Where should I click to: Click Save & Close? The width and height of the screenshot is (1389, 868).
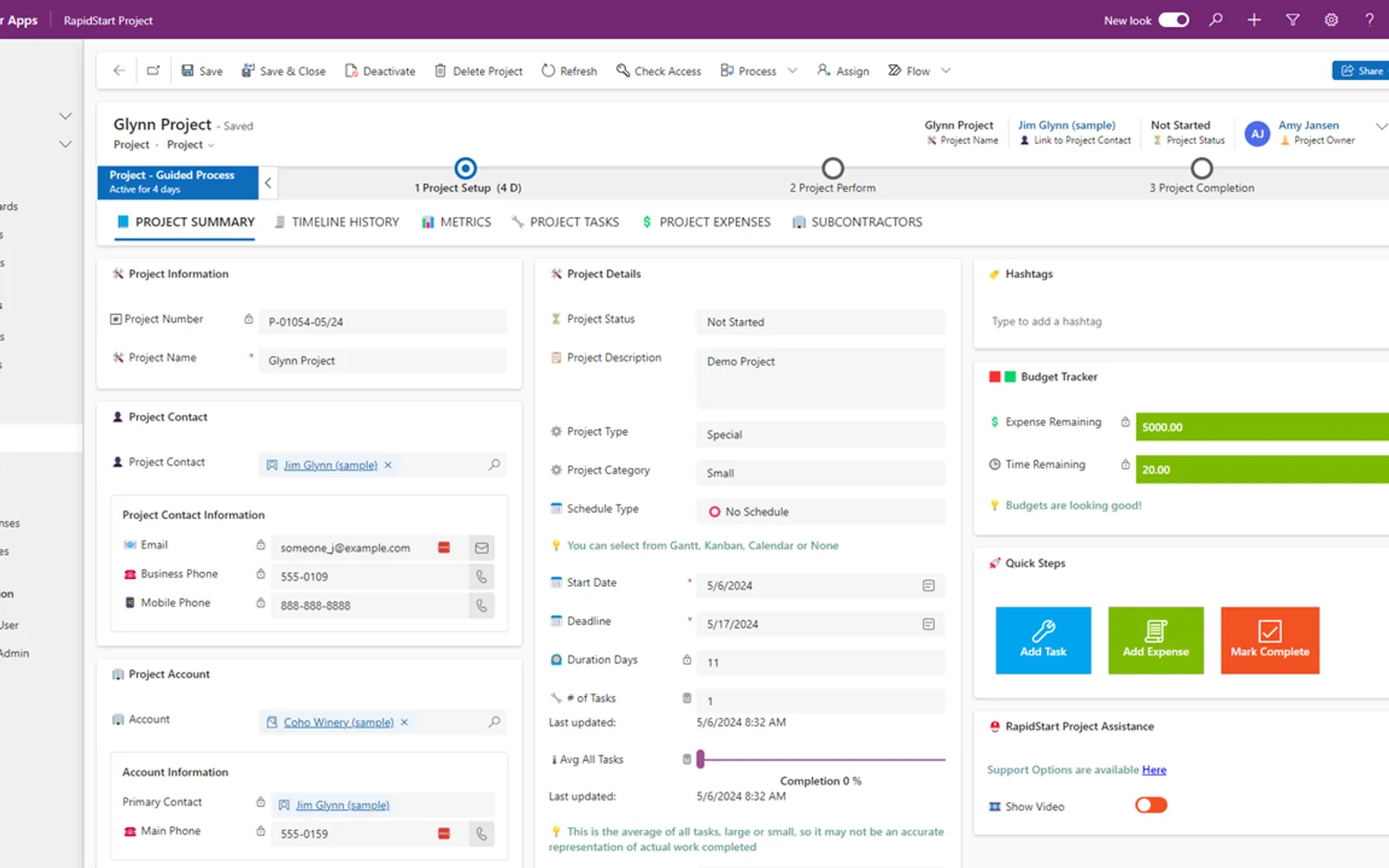pyautogui.click(x=284, y=71)
